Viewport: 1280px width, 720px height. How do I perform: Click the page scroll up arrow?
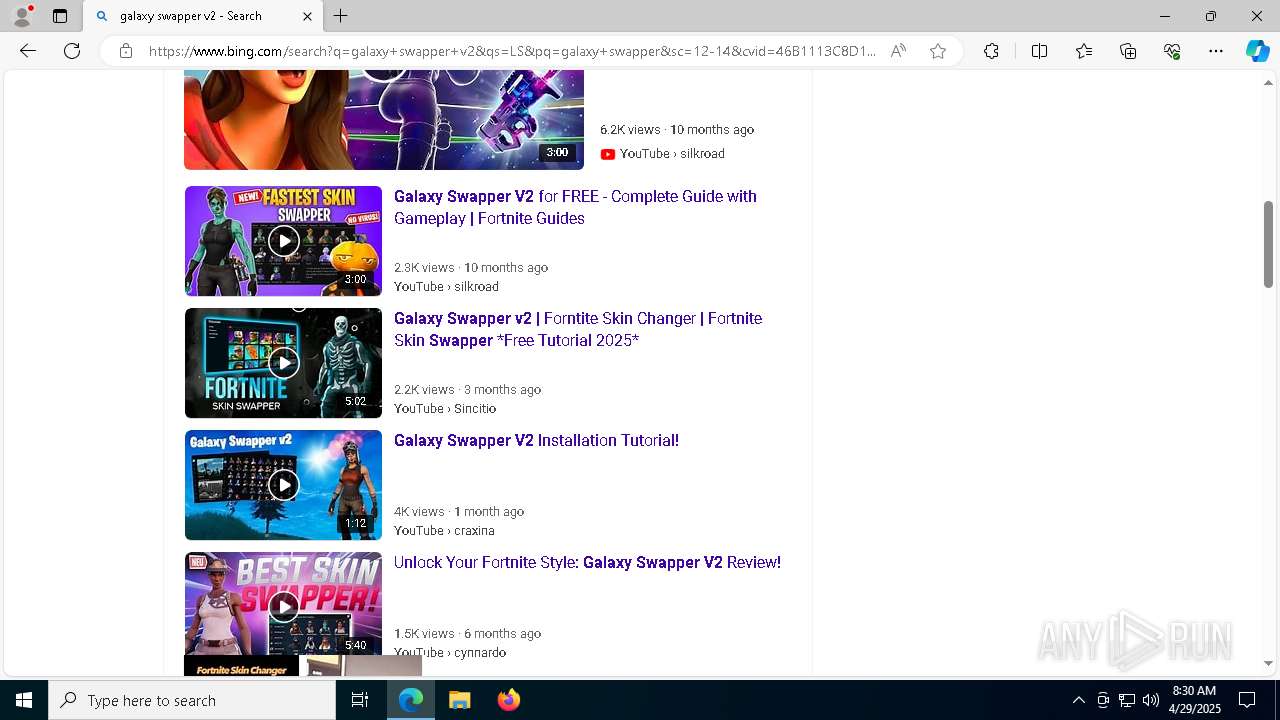coord(1269,83)
